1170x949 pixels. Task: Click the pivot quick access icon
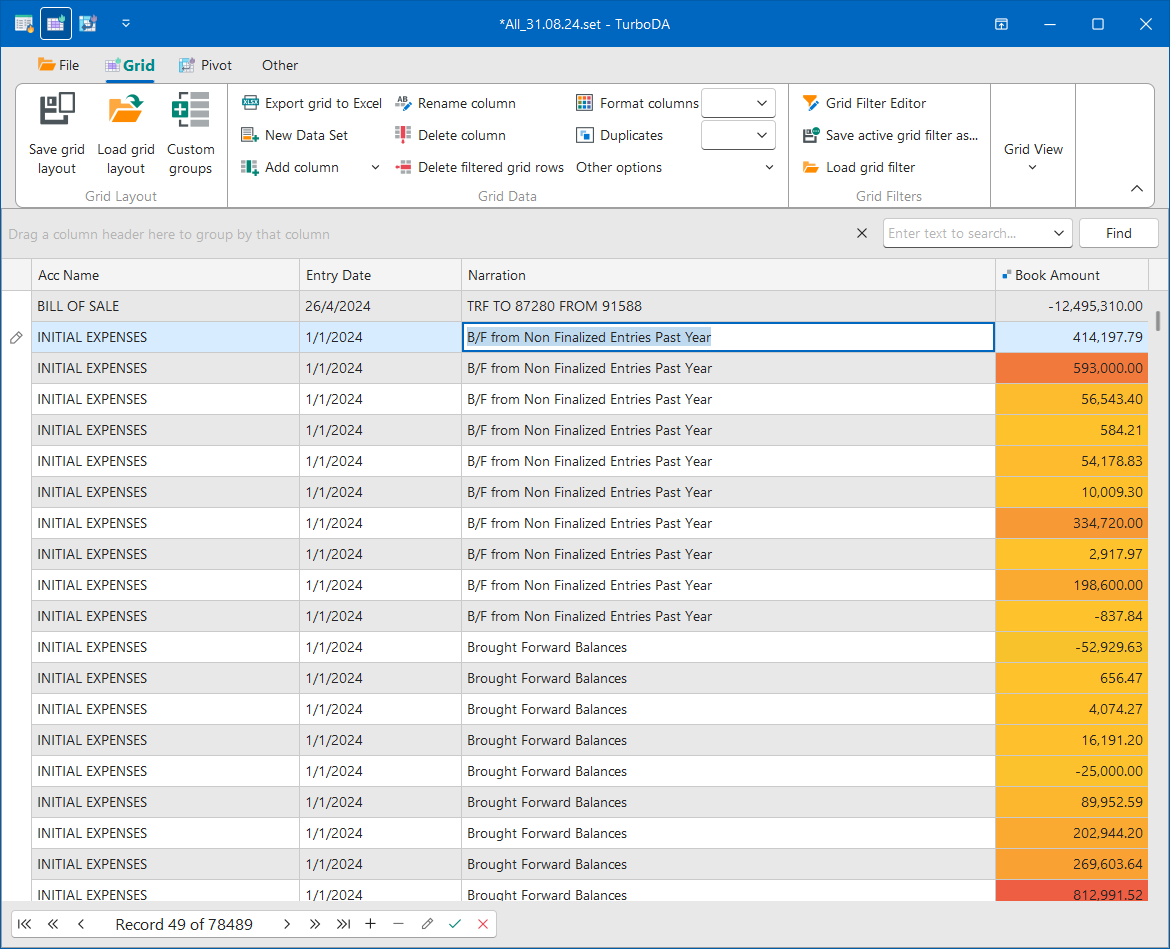click(88, 24)
